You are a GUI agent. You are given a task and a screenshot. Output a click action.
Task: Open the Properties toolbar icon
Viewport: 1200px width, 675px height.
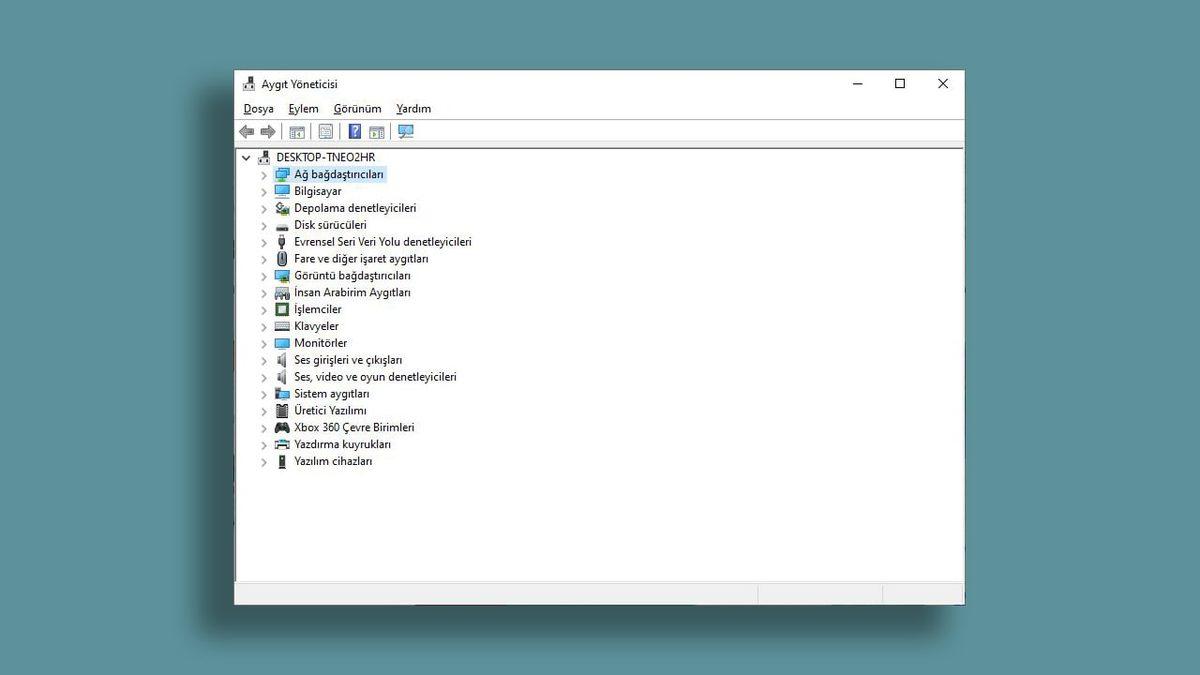coord(325,131)
